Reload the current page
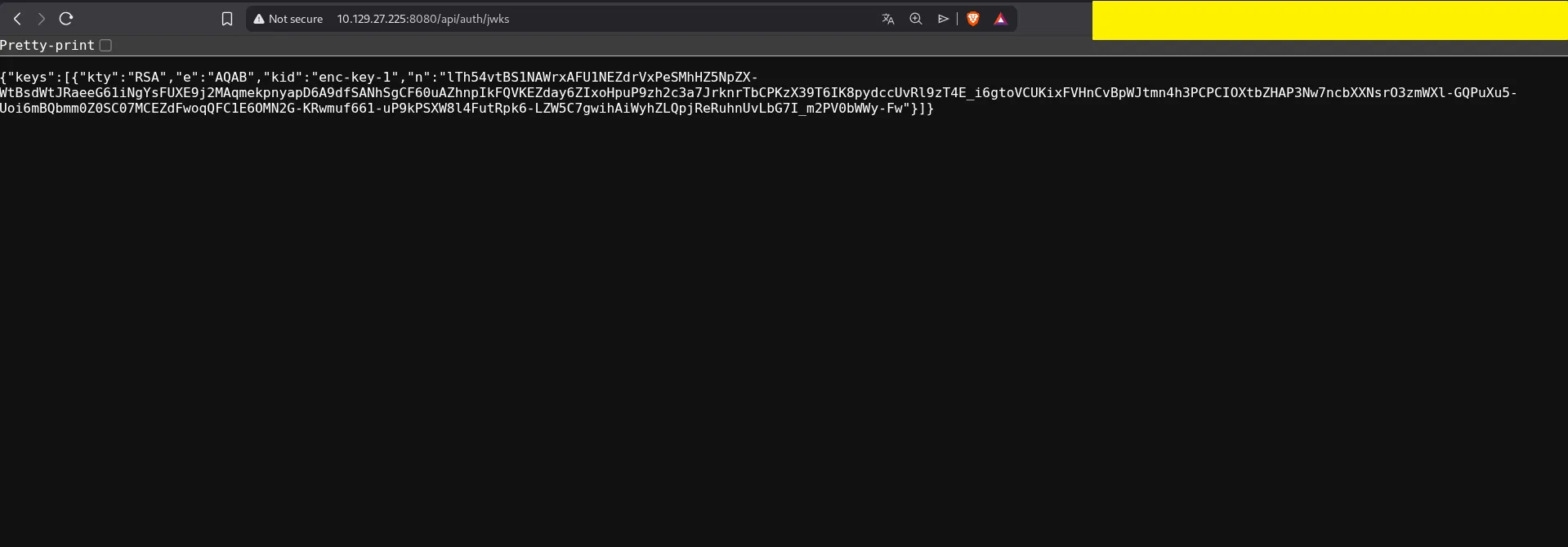The height and width of the screenshot is (547, 1568). [x=66, y=19]
